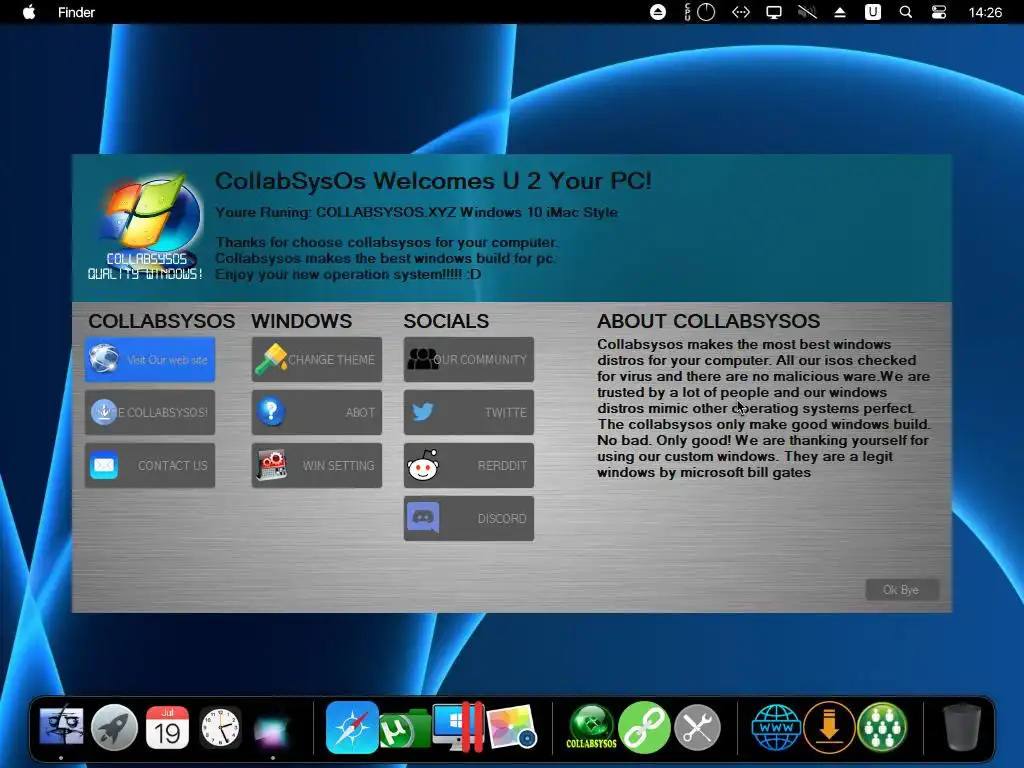Open WIN SETTING button

pos(317,465)
